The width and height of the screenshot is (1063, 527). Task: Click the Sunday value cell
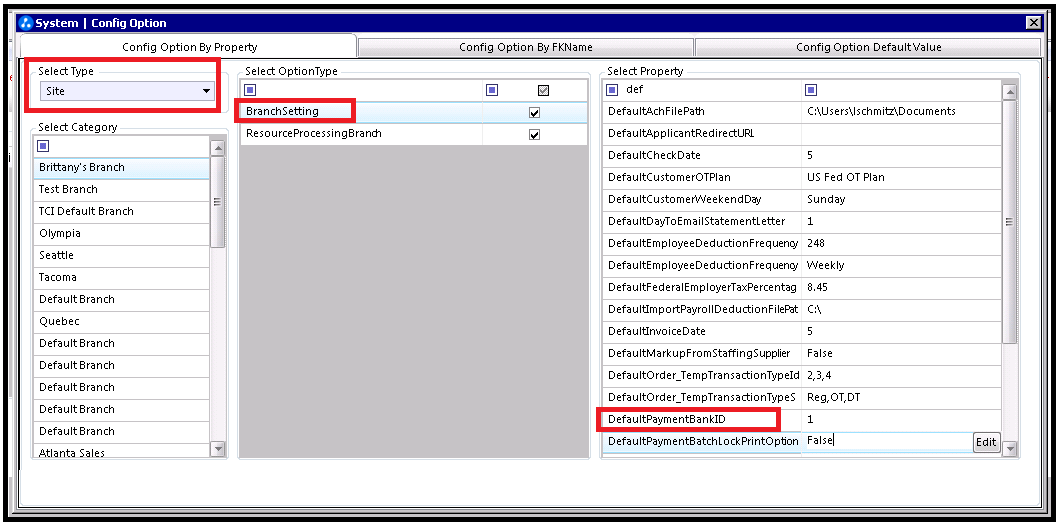(902, 199)
